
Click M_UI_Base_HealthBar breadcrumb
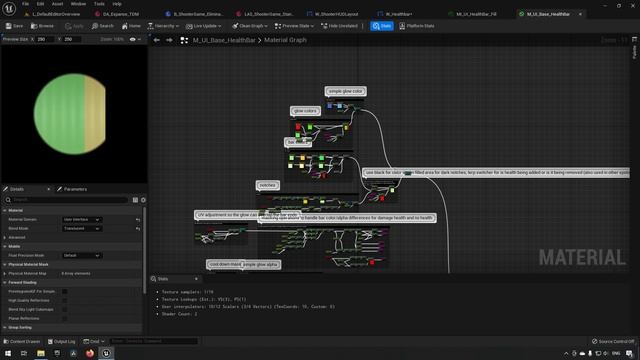click(x=224, y=40)
